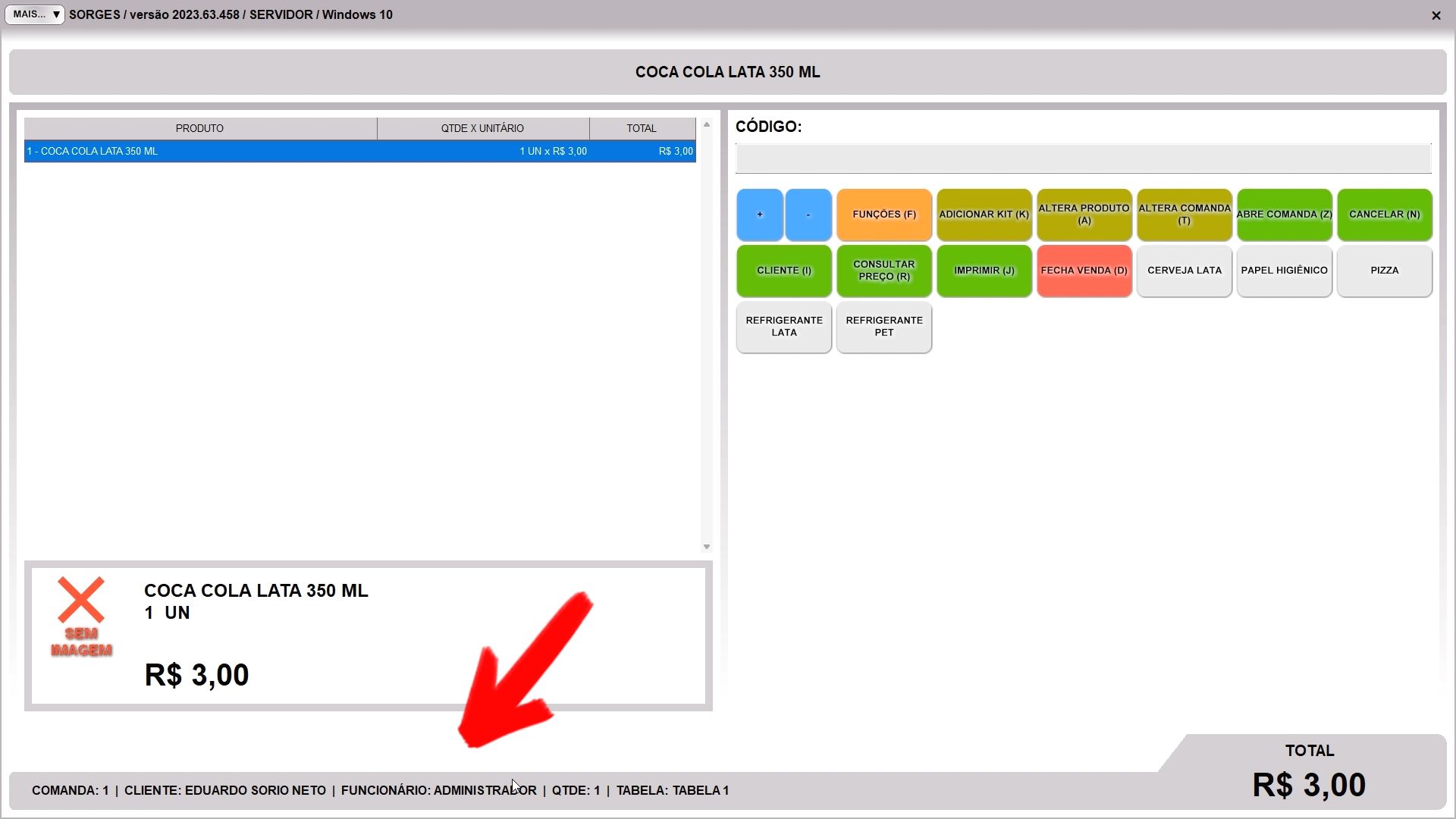Open FUNÇÕES (F) menu
This screenshot has width=1456, height=819.
coord(884,215)
